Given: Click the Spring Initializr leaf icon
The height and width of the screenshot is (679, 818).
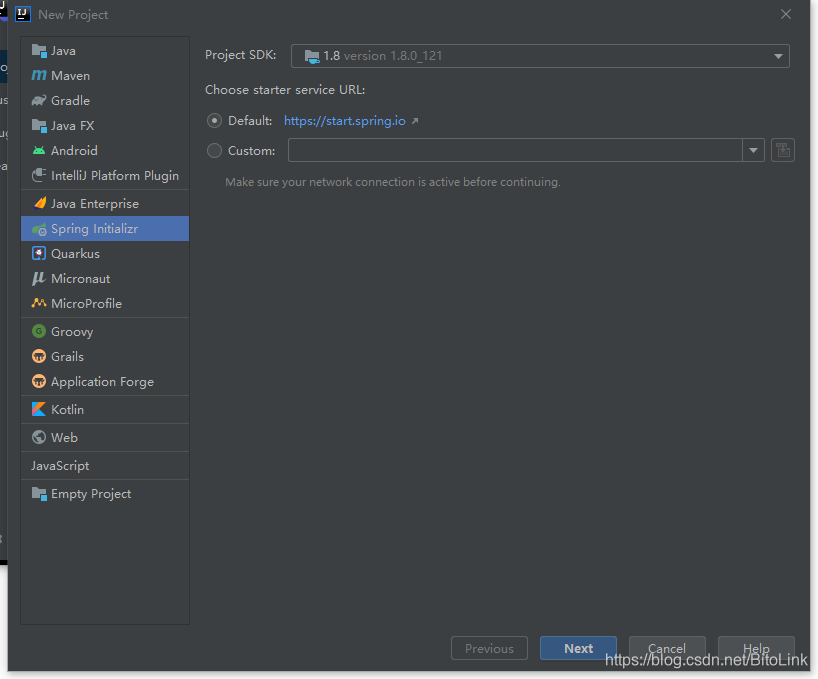Looking at the screenshot, I should (39, 229).
